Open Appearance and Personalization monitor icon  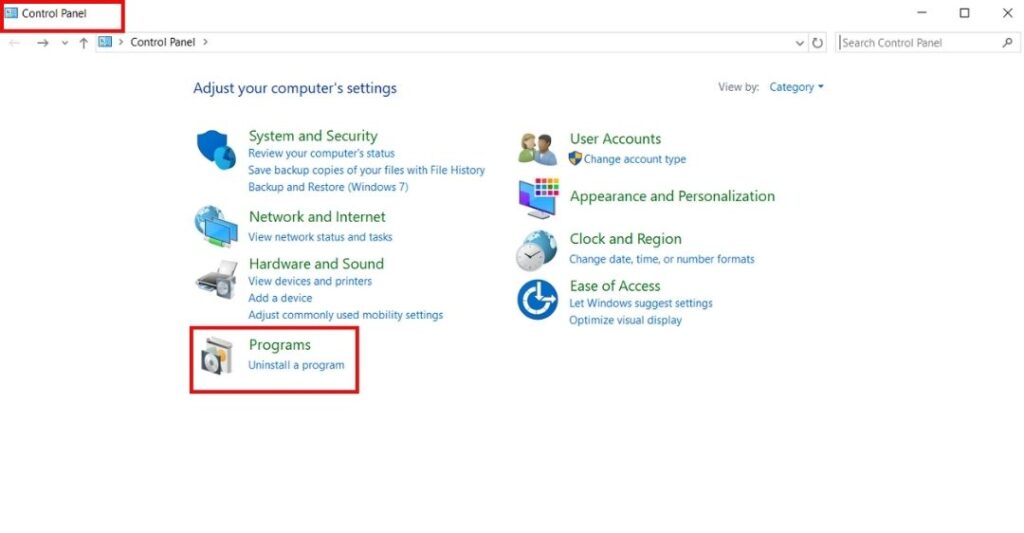(538, 198)
